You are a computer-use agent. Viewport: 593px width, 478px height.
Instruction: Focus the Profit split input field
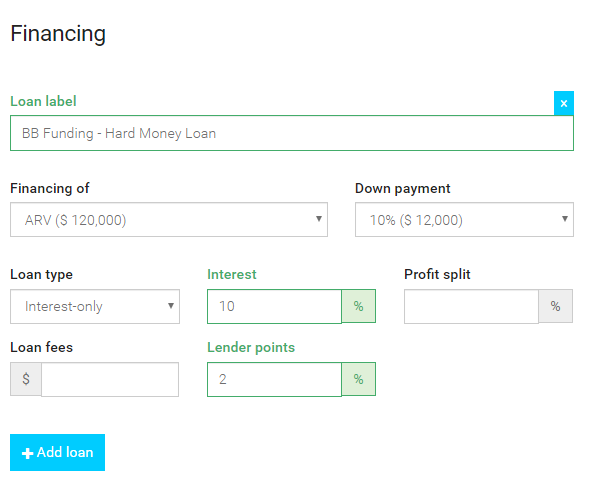[471, 306]
